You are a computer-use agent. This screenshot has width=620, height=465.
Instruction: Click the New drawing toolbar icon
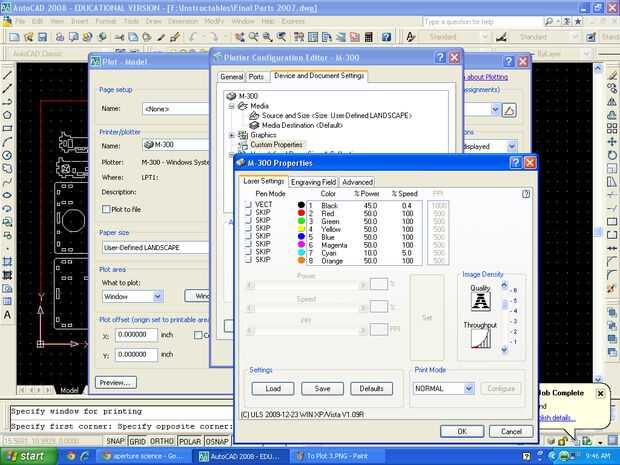click(14, 37)
